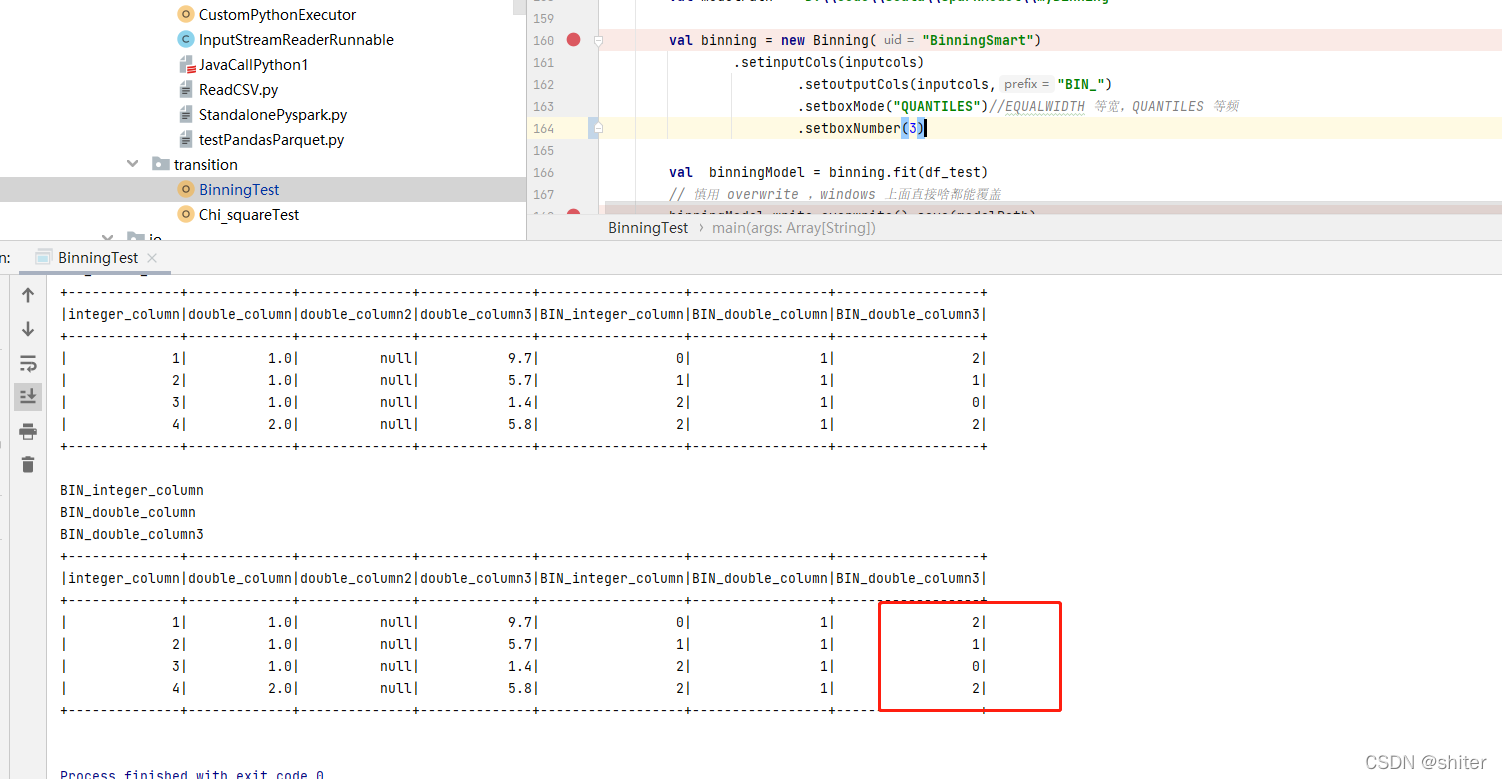This screenshot has width=1502, height=779.
Task: Click the standalone BIN_double_column3 console line
Action: (x=132, y=534)
